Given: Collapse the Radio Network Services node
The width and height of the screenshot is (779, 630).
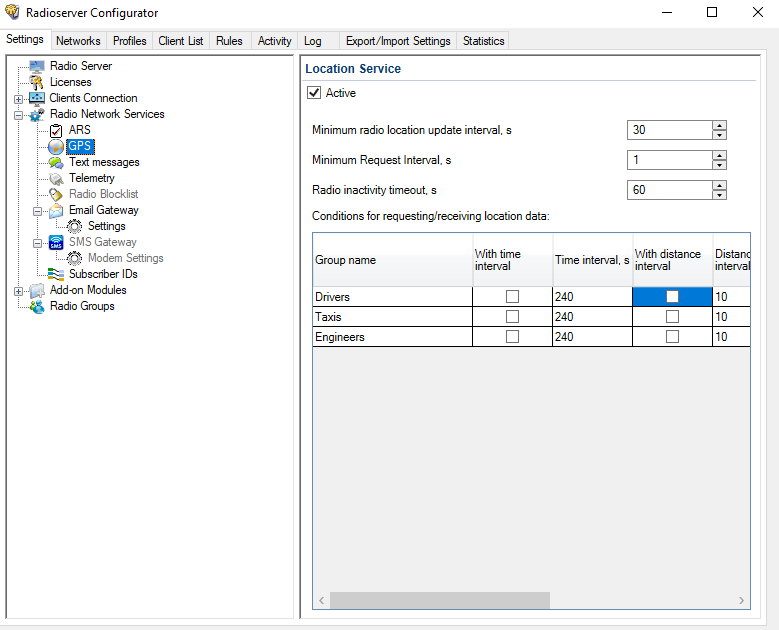Looking at the screenshot, I should tap(18, 115).
